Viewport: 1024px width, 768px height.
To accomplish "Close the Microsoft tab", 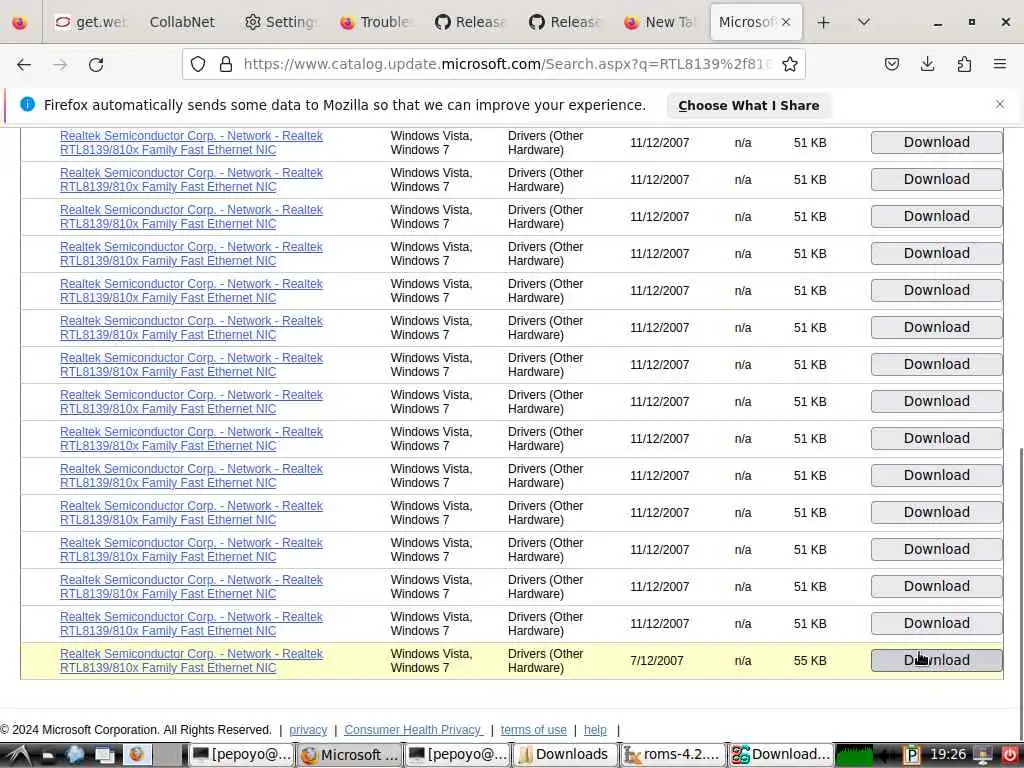I will [x=786, y=22].
